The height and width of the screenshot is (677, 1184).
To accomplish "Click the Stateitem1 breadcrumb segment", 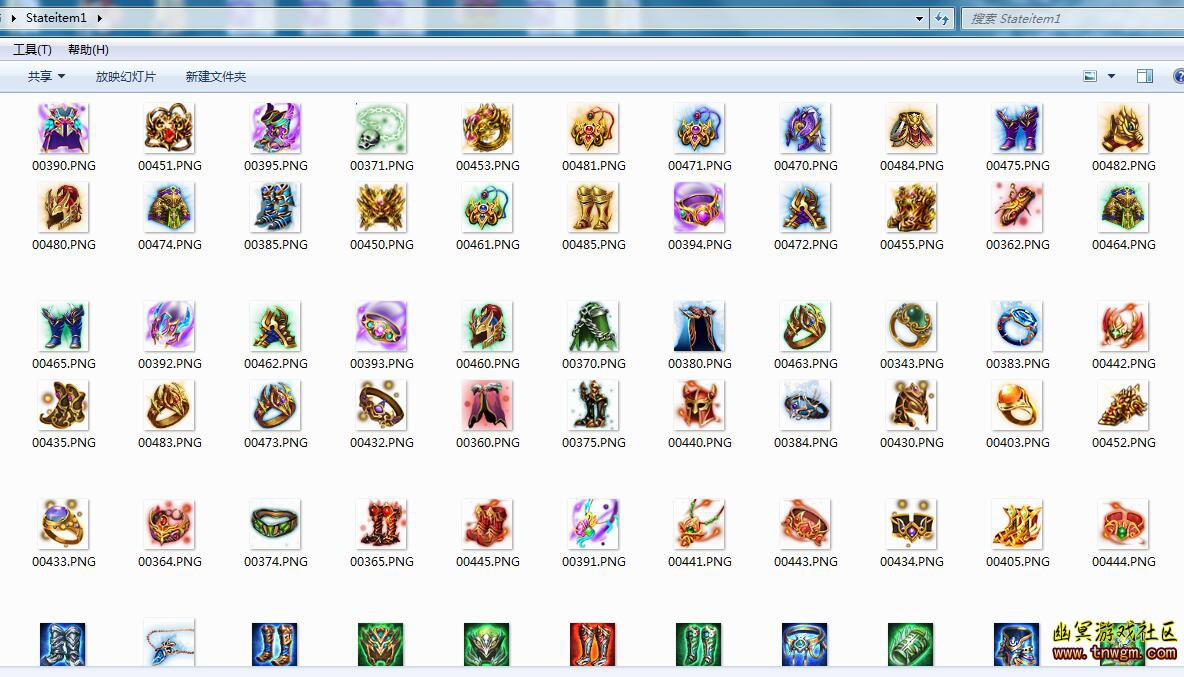I will click(x=57, y=17).
